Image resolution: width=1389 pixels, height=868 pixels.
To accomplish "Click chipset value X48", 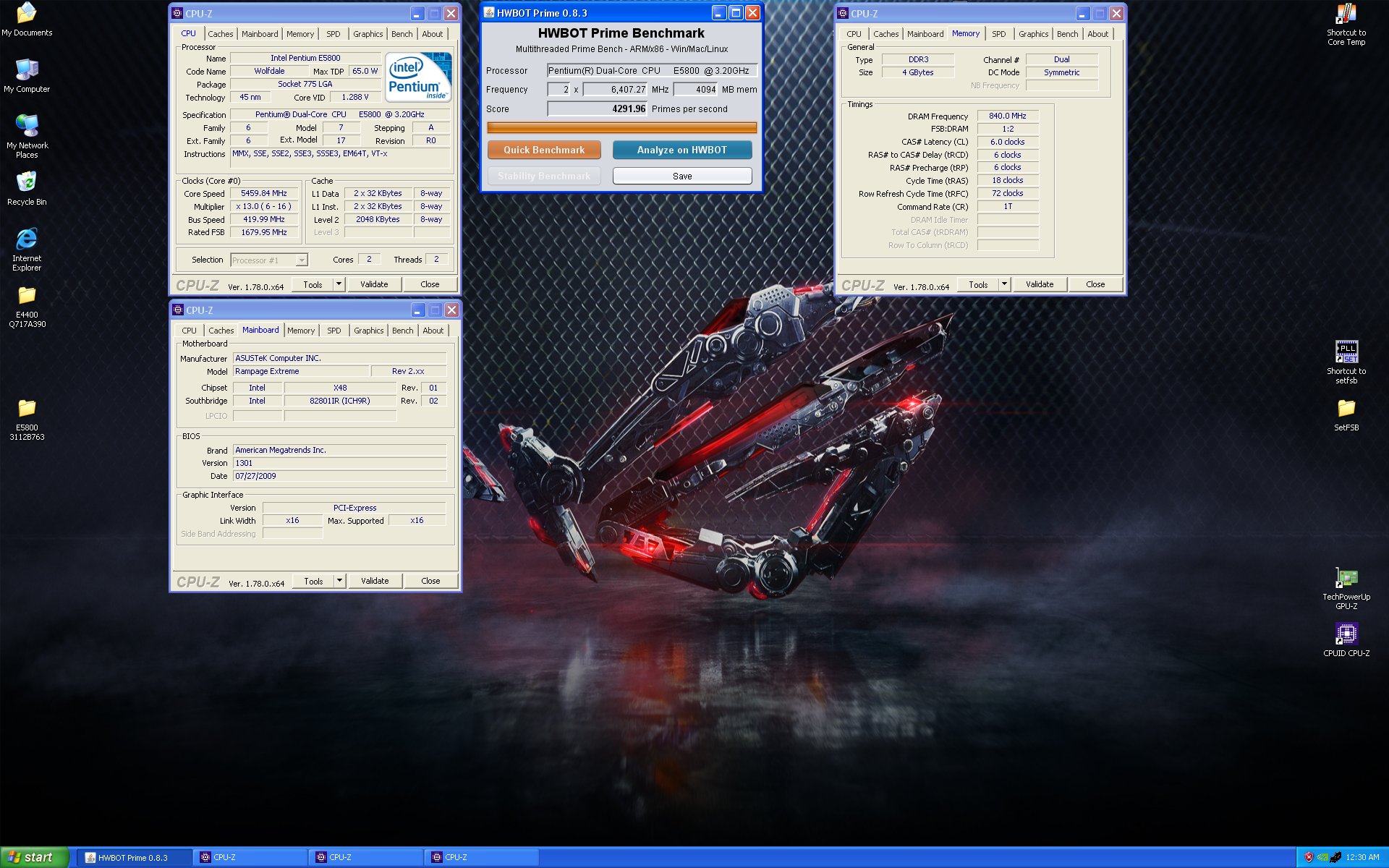I will coord(340,388).
